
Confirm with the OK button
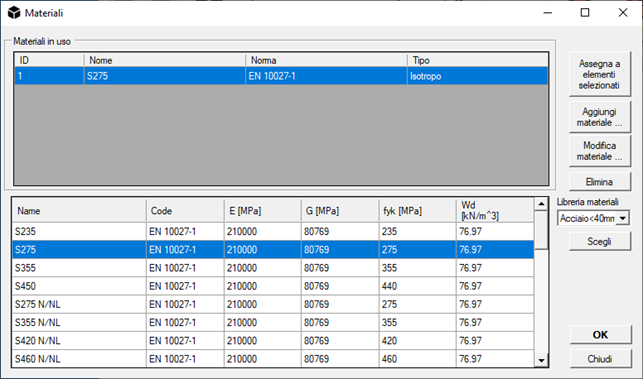[600, 335]
